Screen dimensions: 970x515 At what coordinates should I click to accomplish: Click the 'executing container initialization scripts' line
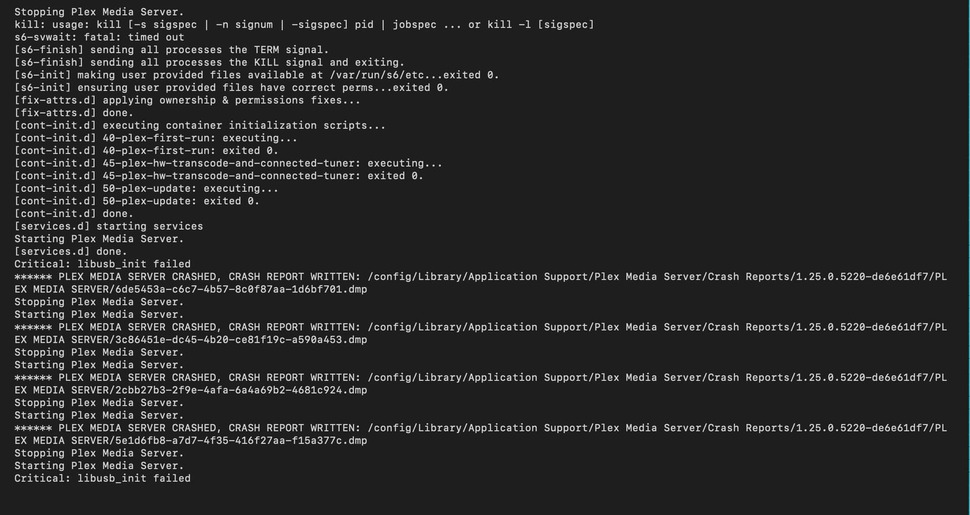(199, 125)
